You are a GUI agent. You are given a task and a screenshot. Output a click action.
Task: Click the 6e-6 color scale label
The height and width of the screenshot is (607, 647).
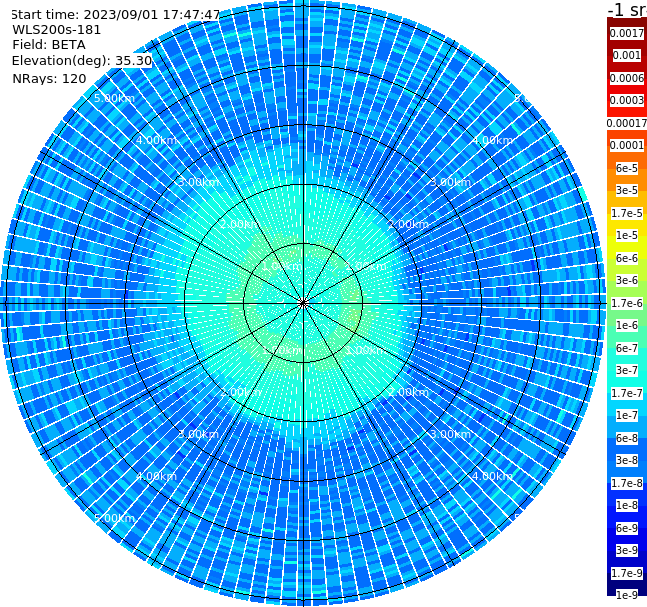(x=627, y=258)
